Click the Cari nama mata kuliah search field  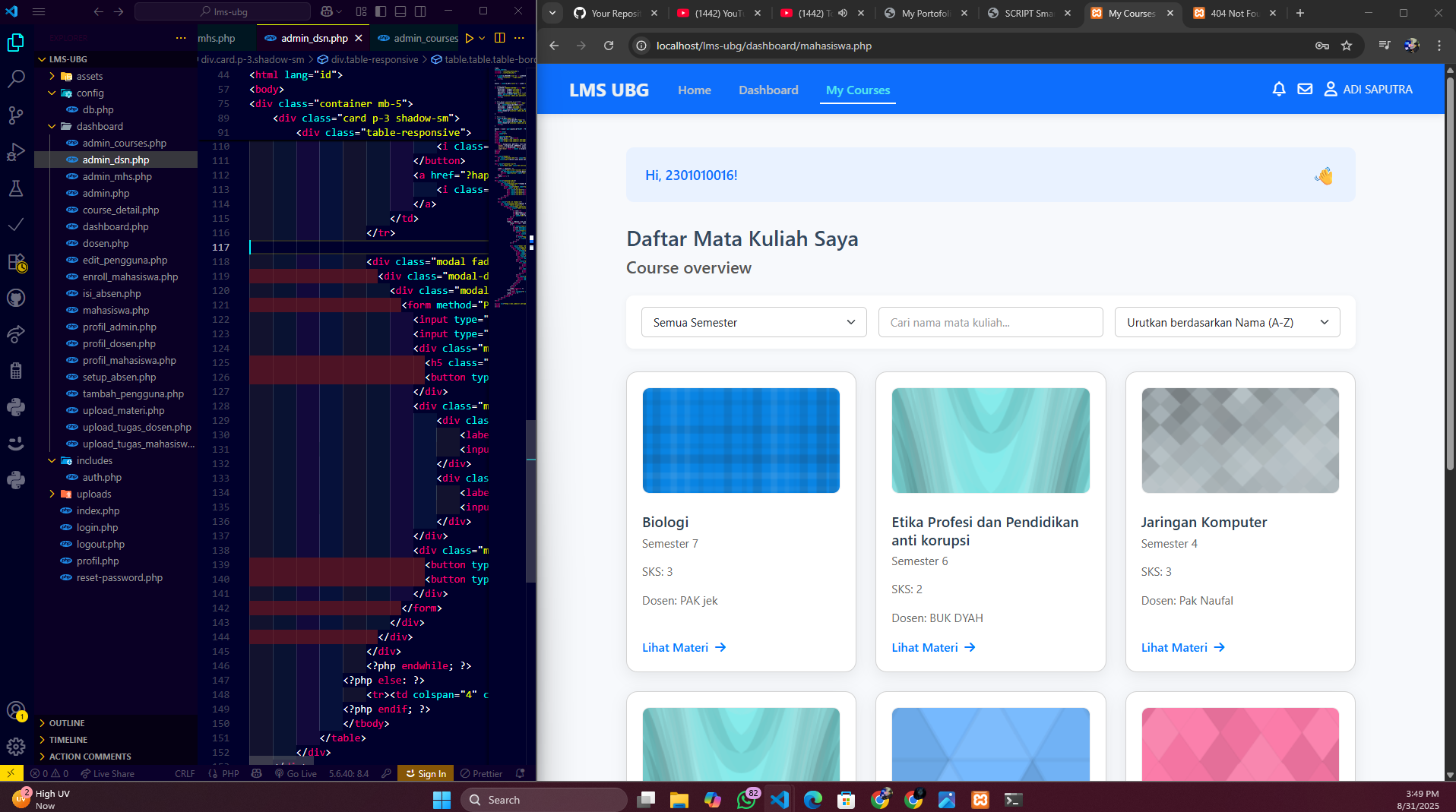tap(989, 322)
